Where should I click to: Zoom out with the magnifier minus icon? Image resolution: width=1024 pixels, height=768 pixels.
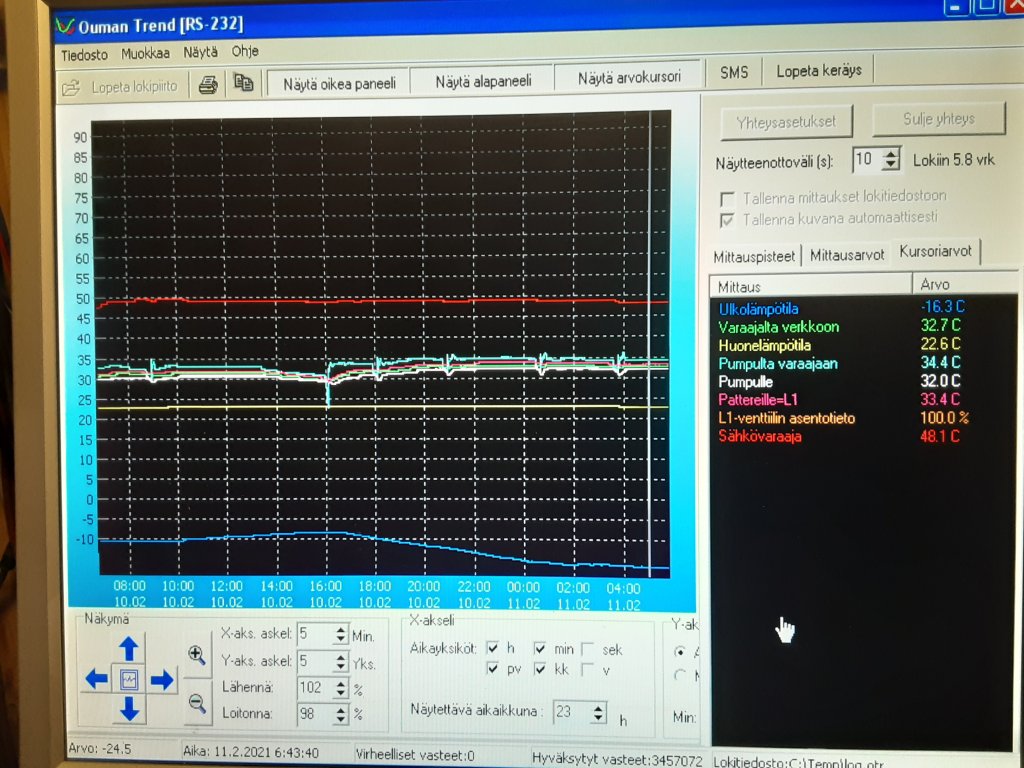197,703
